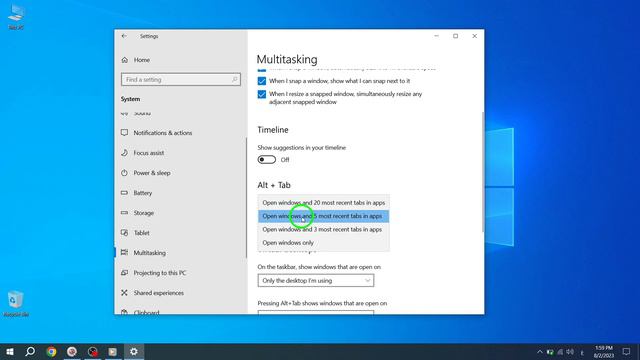
Task: Select the Focus assist moon icon
Action: (124, 153)
